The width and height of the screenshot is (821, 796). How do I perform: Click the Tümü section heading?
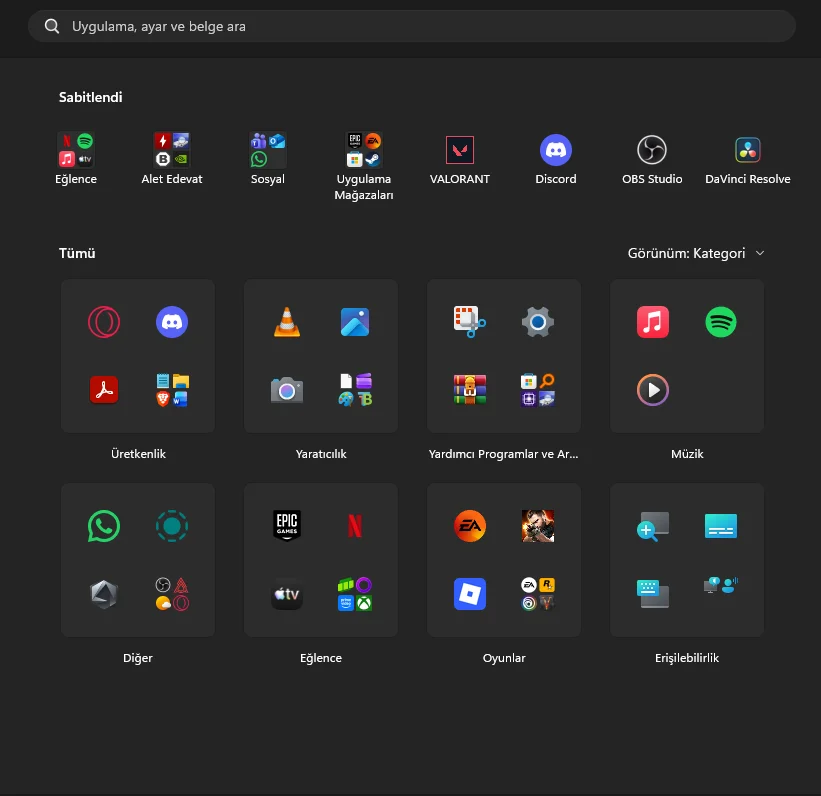(77, 253)
